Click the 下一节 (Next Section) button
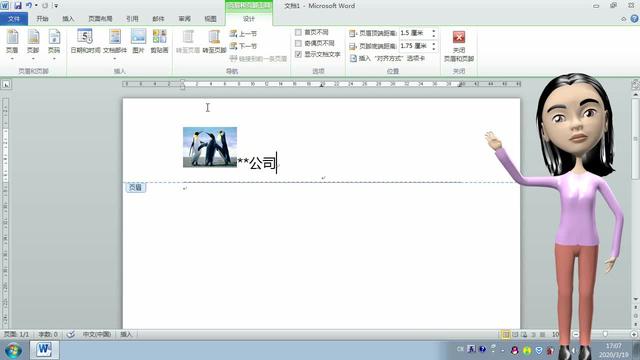The height and width of the screenshot is (360, 640). (x=243, y=46)
